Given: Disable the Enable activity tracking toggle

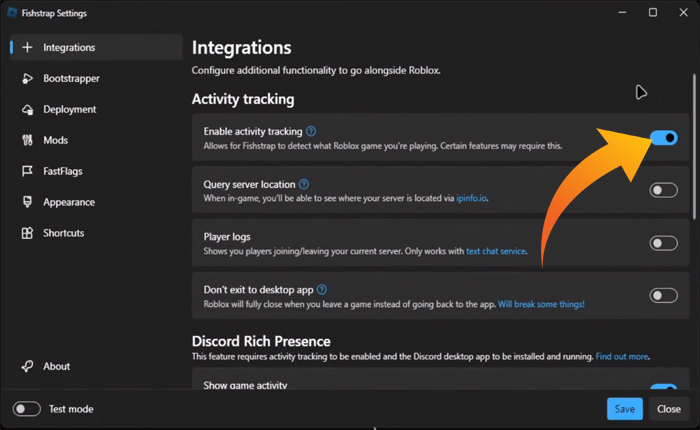Looking at the screenshot, I should coord(664,137).
